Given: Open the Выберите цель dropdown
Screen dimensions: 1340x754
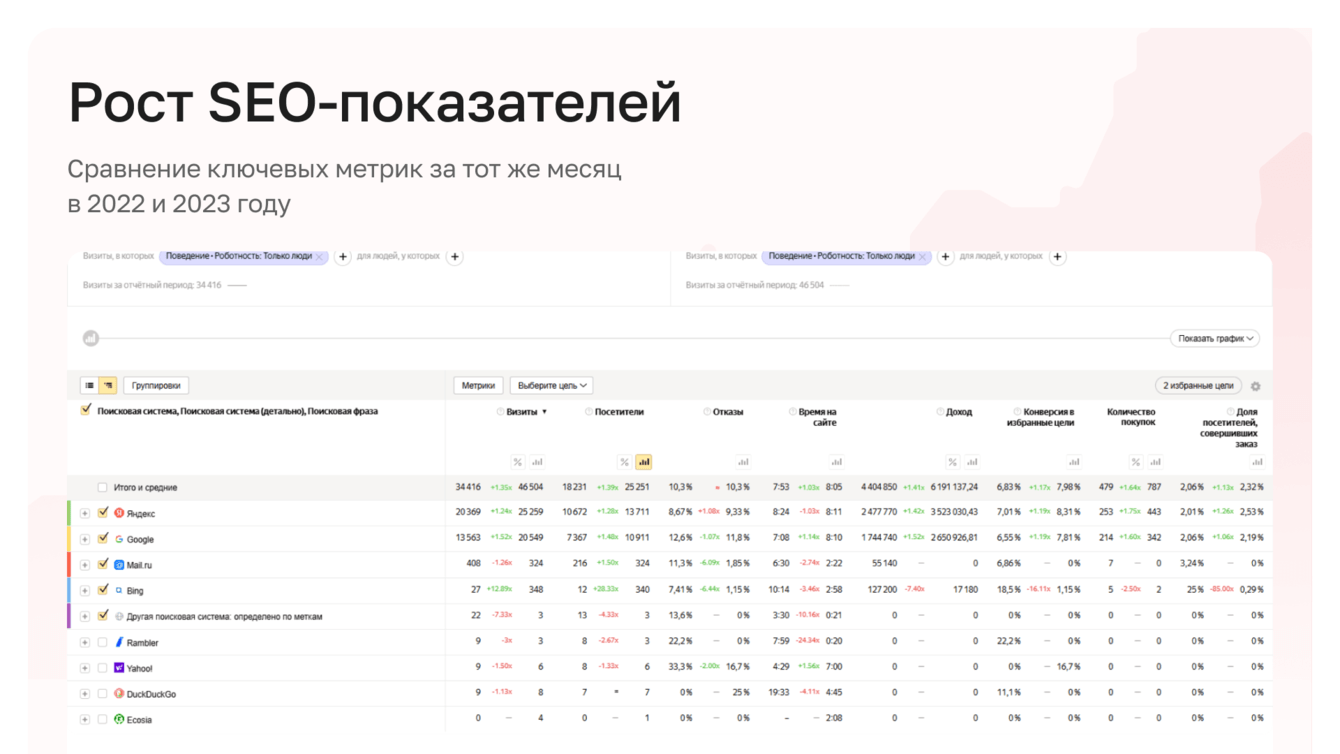Looking at the screenshot, I should tap(552, 385).
